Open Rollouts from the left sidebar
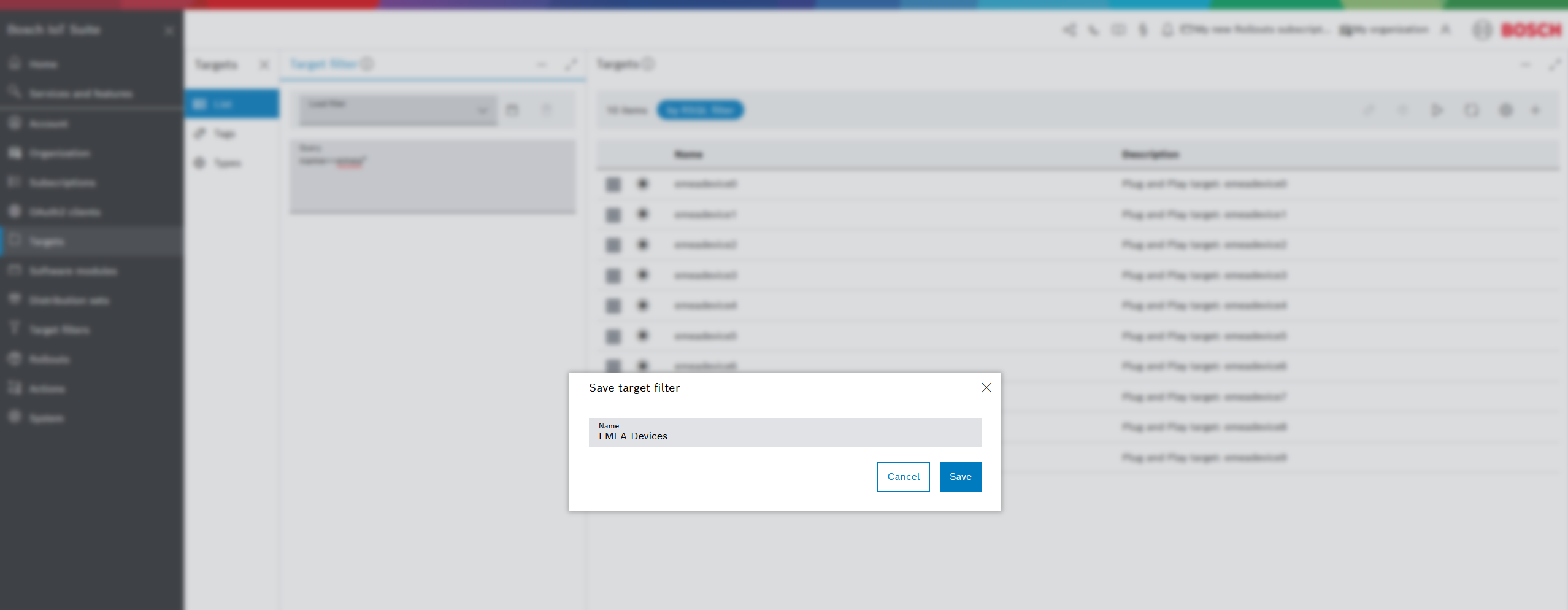 tap(49, 360)
